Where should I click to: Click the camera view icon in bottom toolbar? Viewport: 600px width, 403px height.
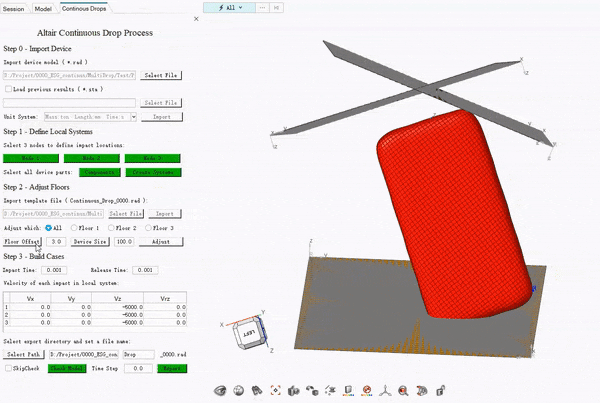[293, 391]
